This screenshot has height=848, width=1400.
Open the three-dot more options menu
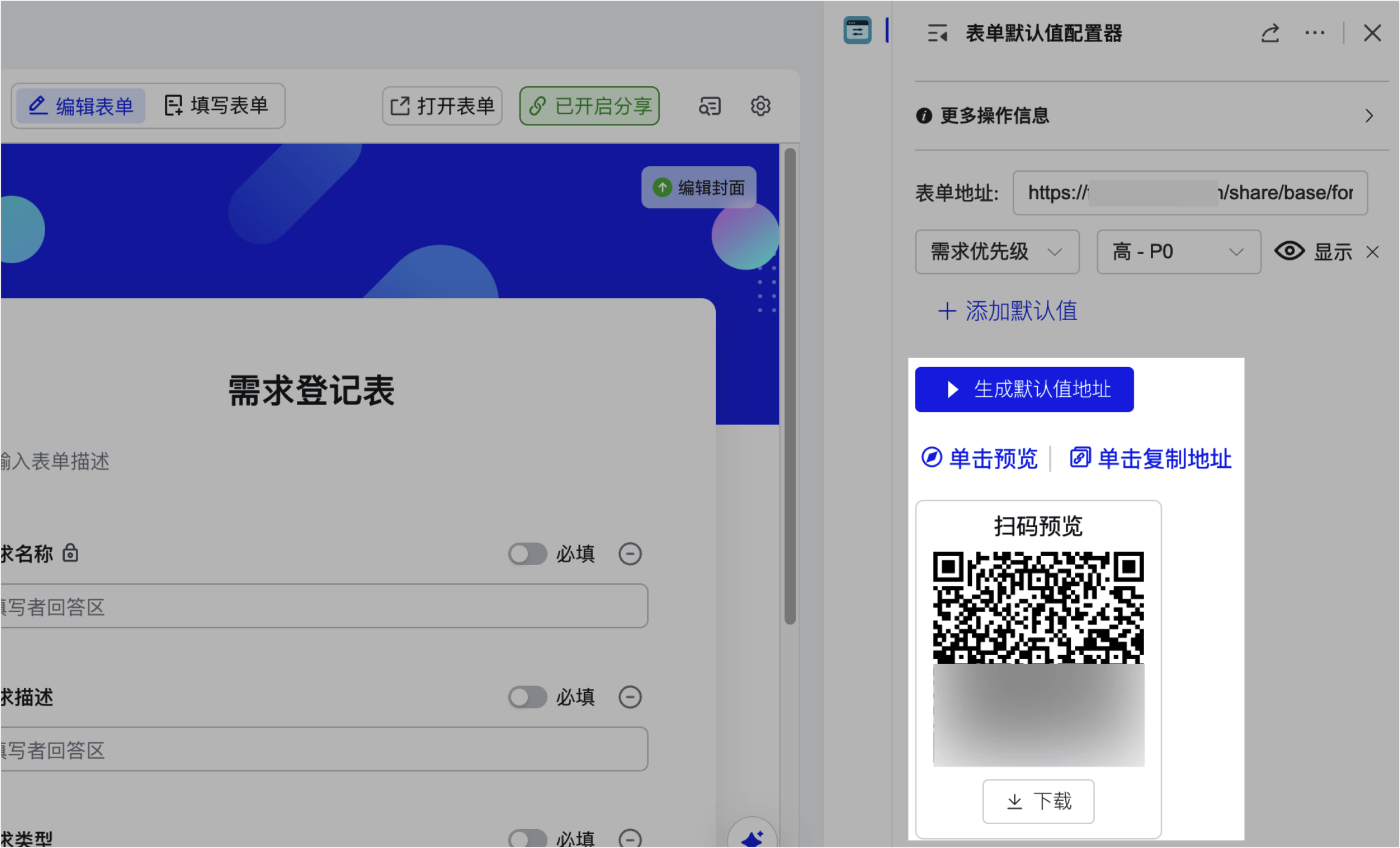(1314, 34)
